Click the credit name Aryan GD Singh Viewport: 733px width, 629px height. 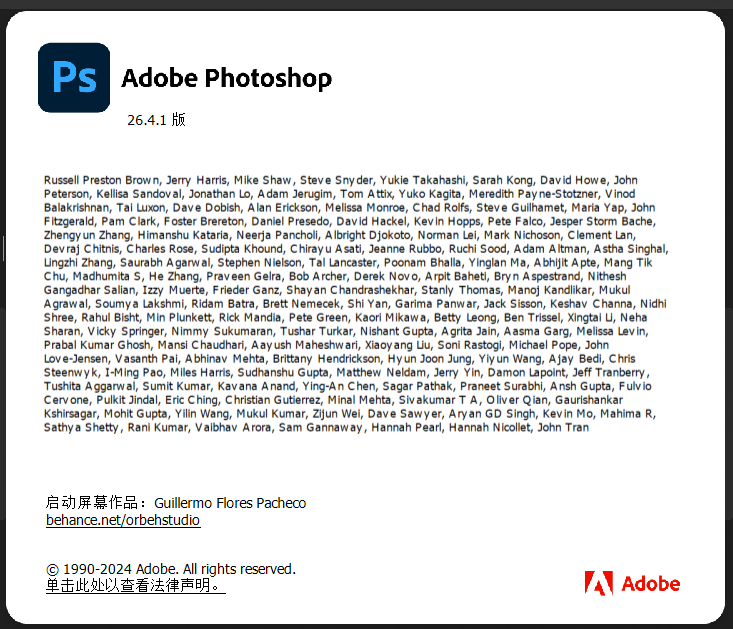(x=492, y=414)
